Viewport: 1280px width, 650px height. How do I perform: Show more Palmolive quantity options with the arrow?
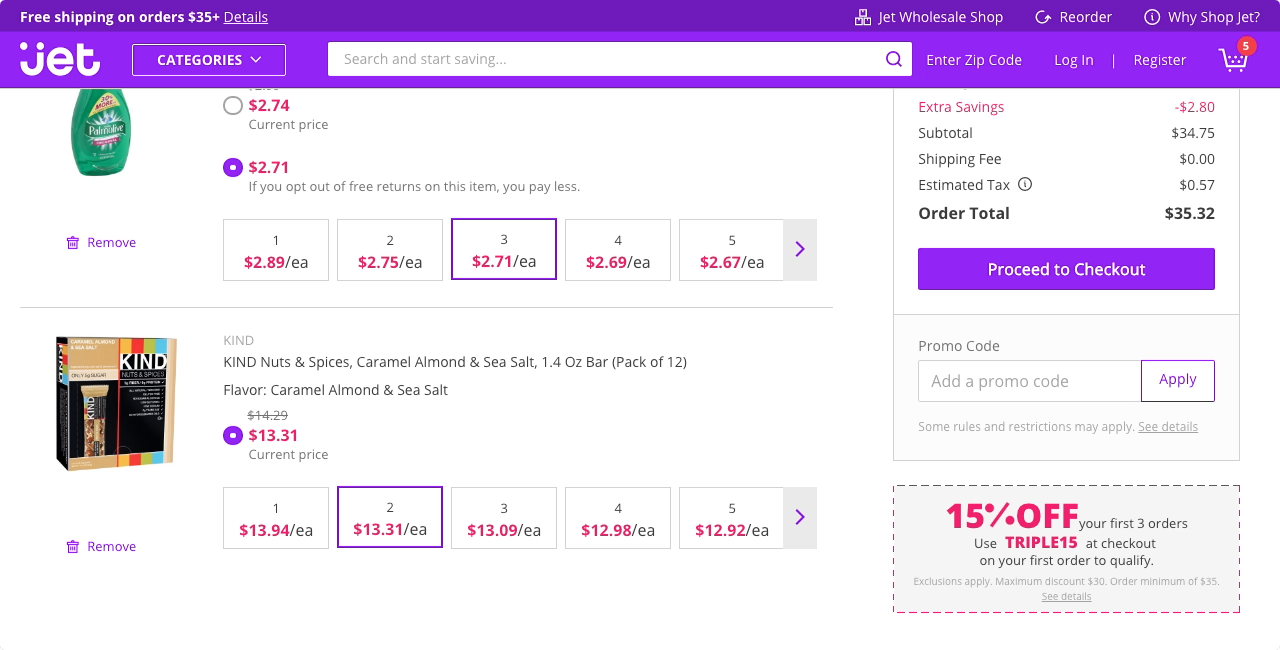coord(800,250)
